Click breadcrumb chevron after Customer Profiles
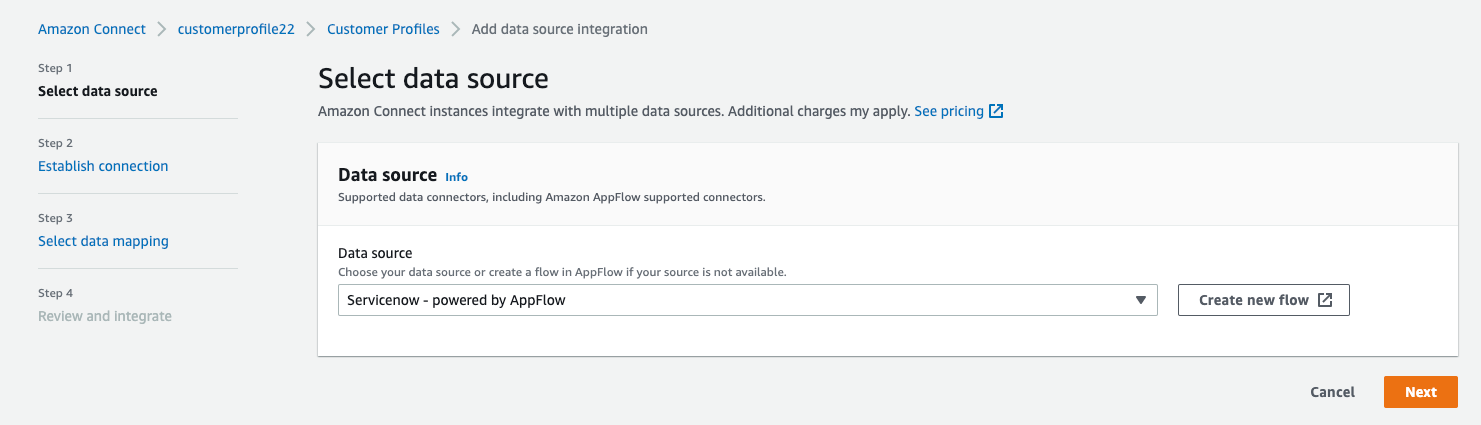 coord(456,29)
